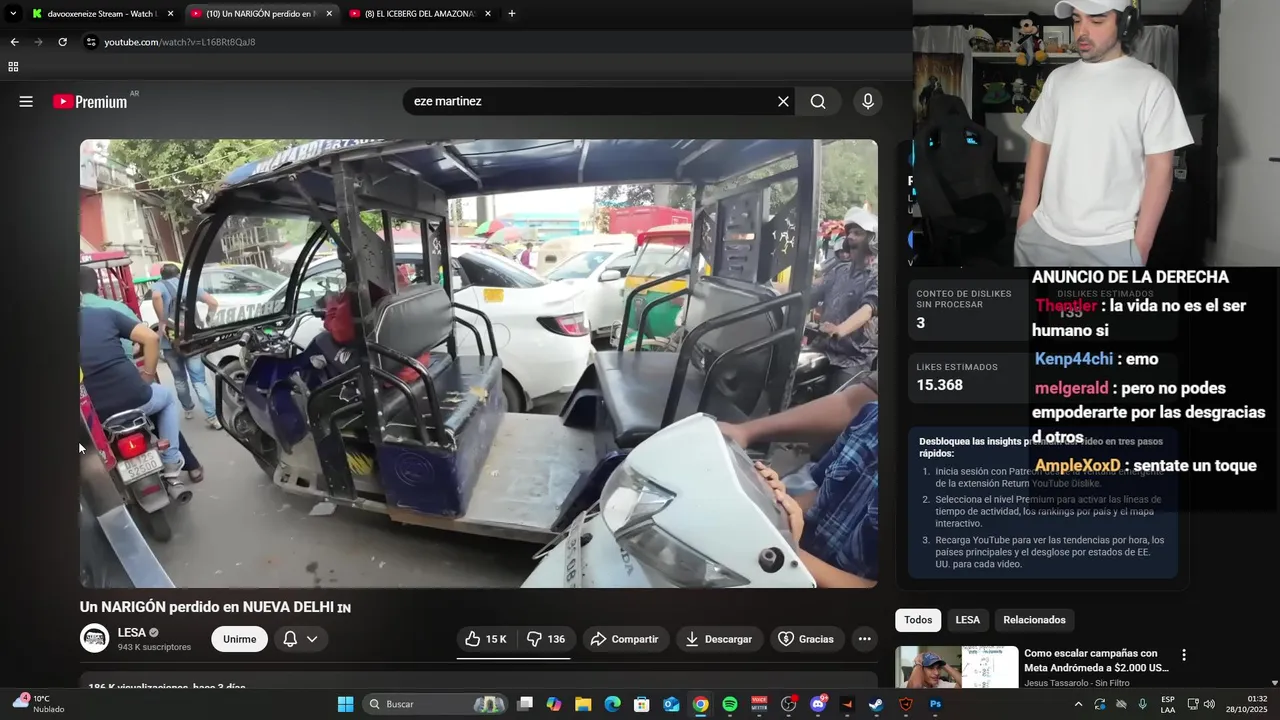This screenshot has height=720, width=1280.
Task: Select the Relacionados filter chip
Action: 1034,620
